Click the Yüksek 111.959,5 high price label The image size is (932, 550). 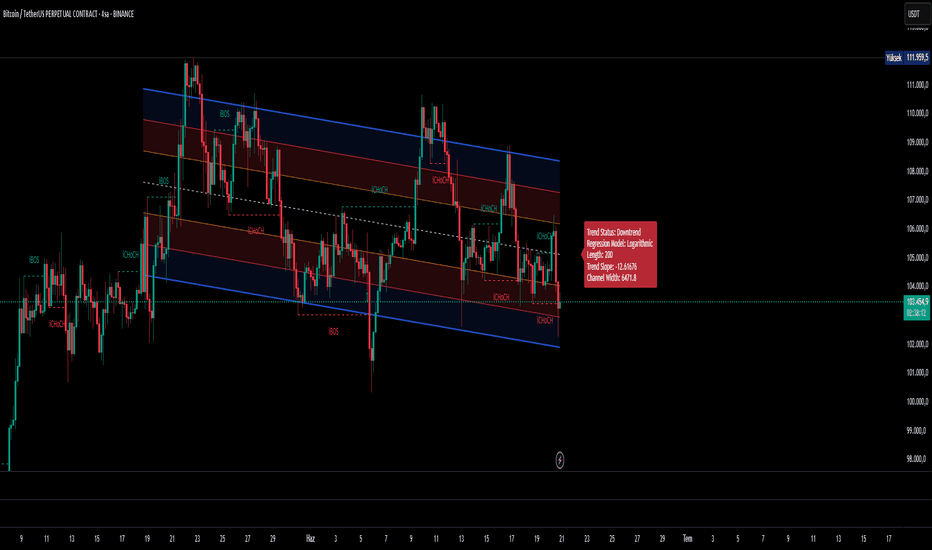tap(907, 58)
